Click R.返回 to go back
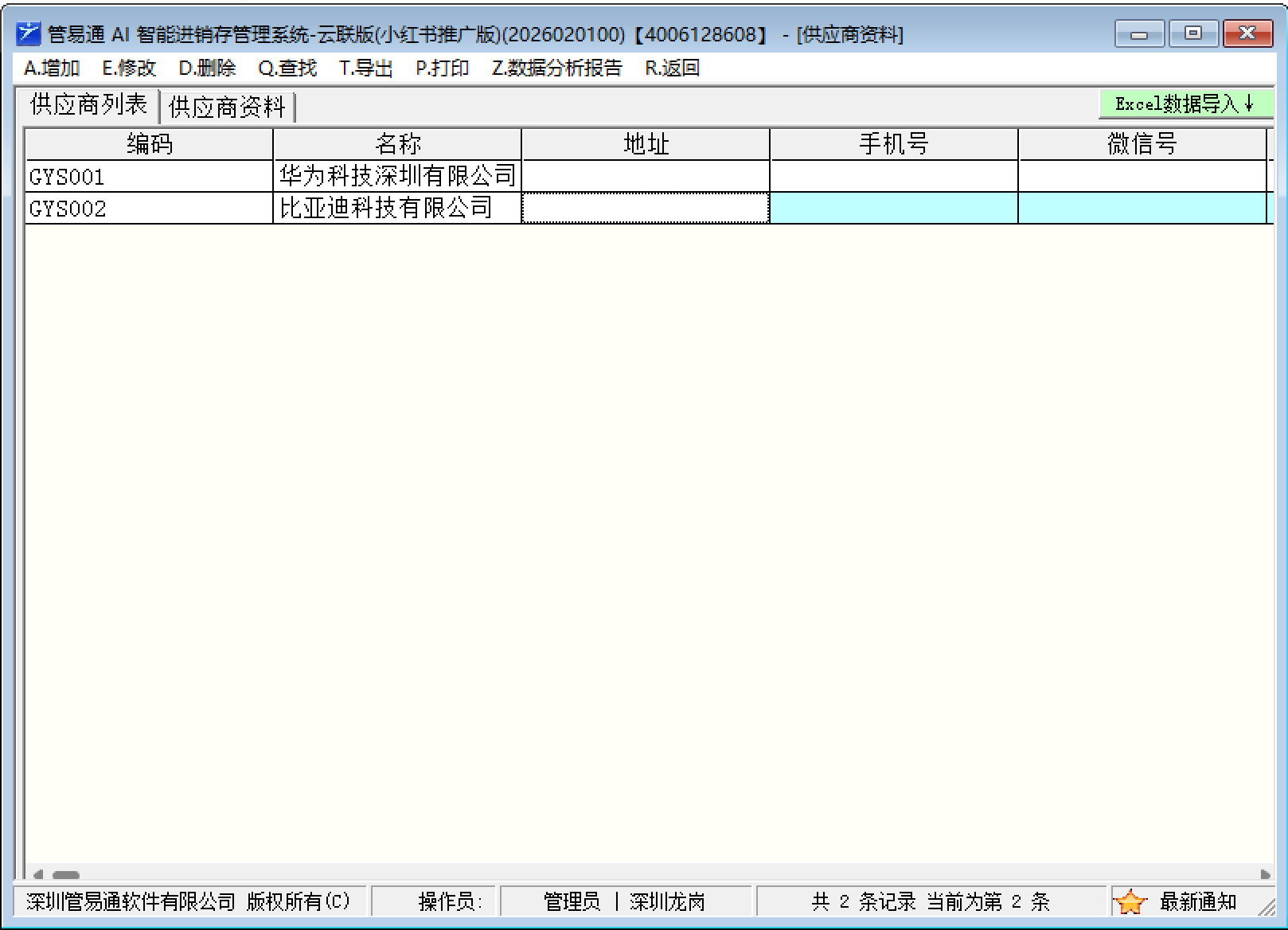1288x930 pixels. [672, 68]
